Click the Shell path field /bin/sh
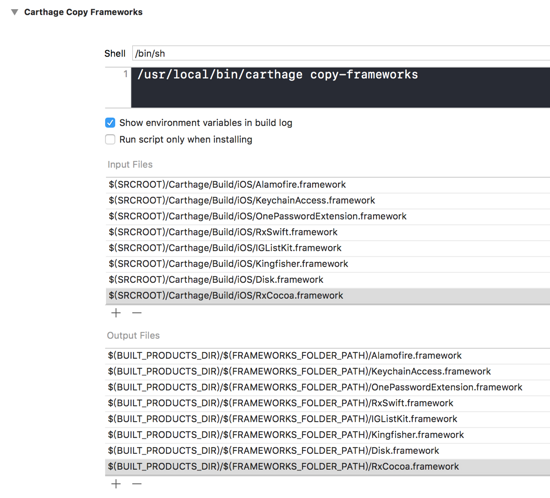Screen dimensions: 550x498 coord(341,53)
